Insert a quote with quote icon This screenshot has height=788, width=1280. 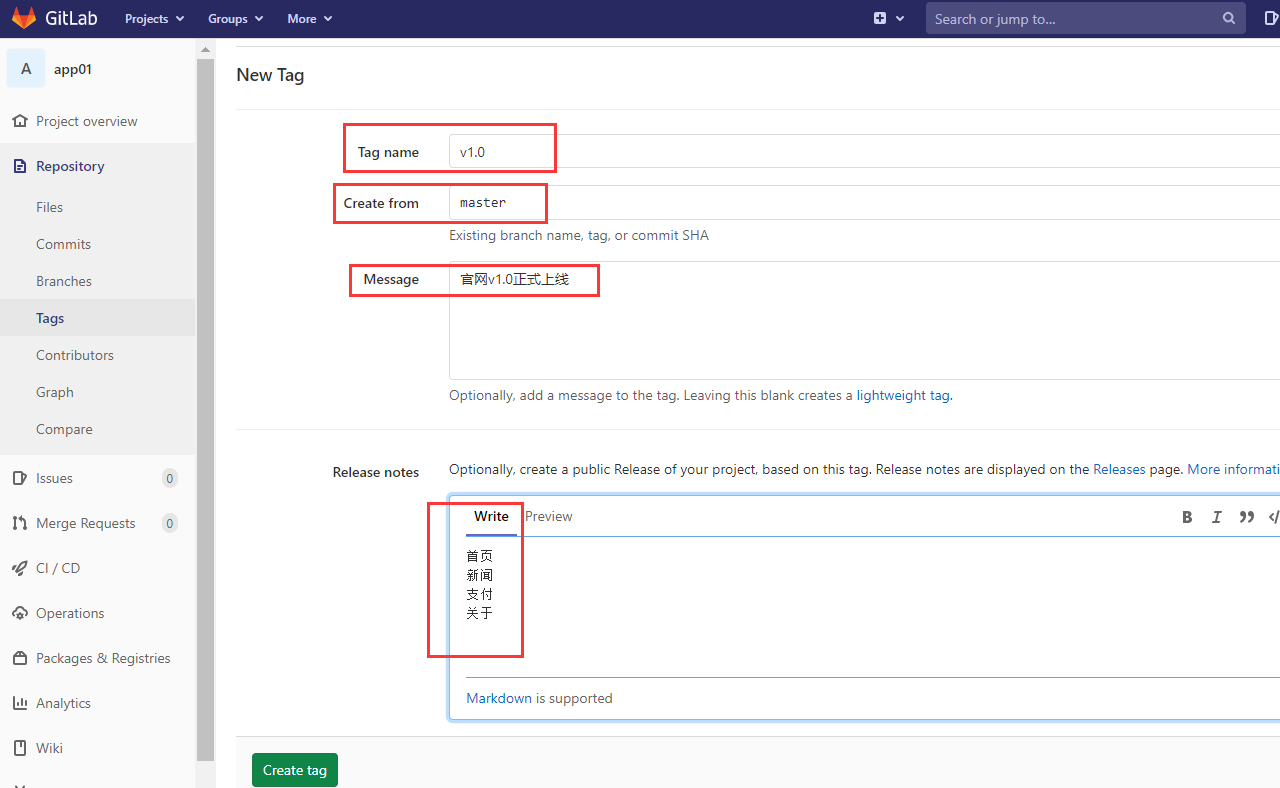pyautogui.click(x=1247, y=517)
